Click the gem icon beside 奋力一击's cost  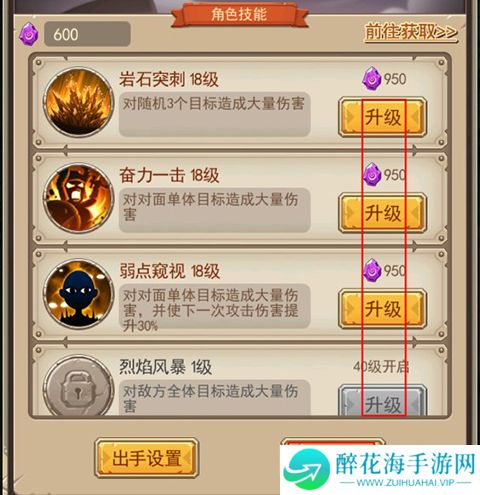click(372, 174)
